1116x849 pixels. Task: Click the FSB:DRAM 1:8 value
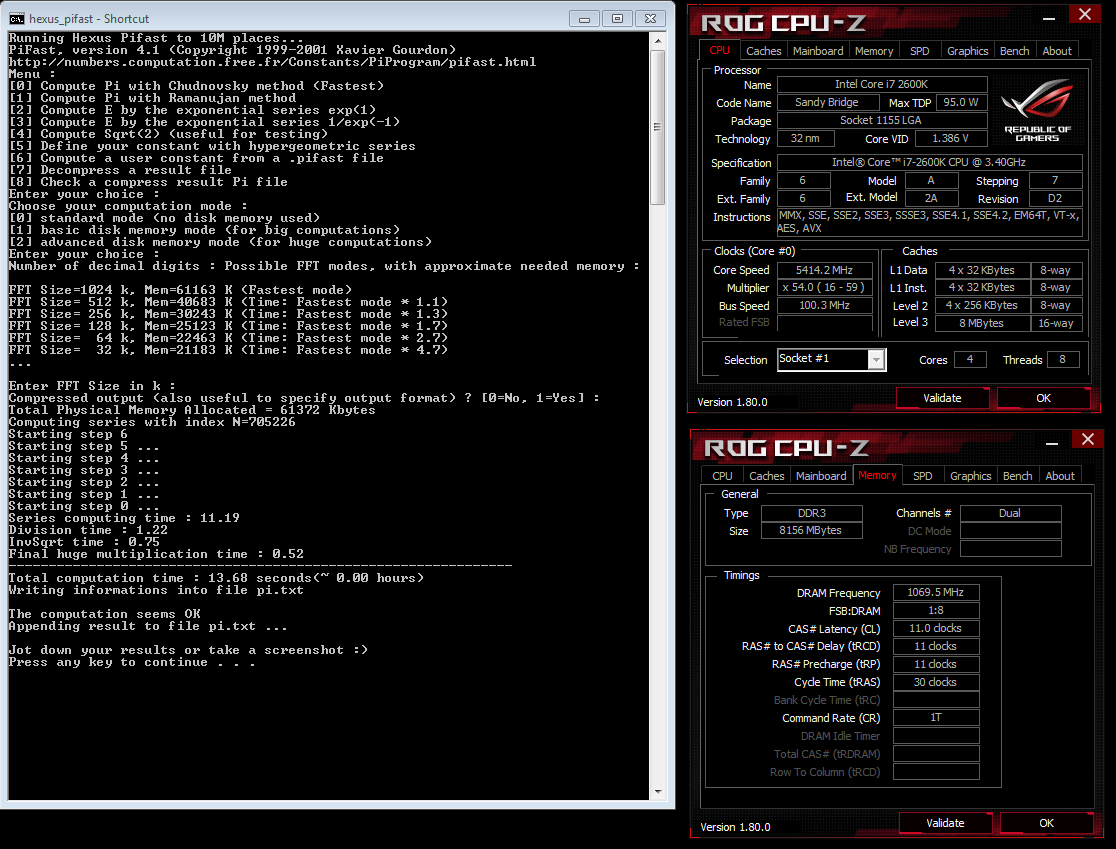(x=936, y=610)
